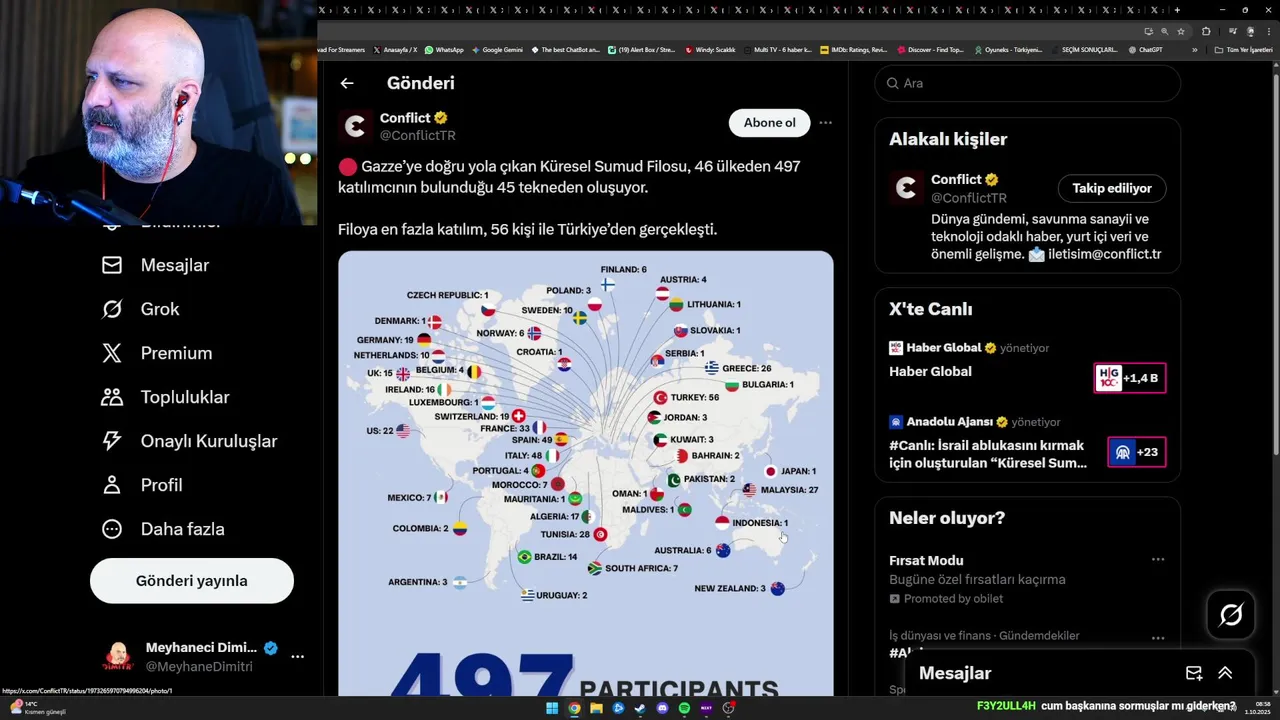Open Grok from the left sidebar
The width and height of the screenshot is (1280, 720).
point(140,309)
